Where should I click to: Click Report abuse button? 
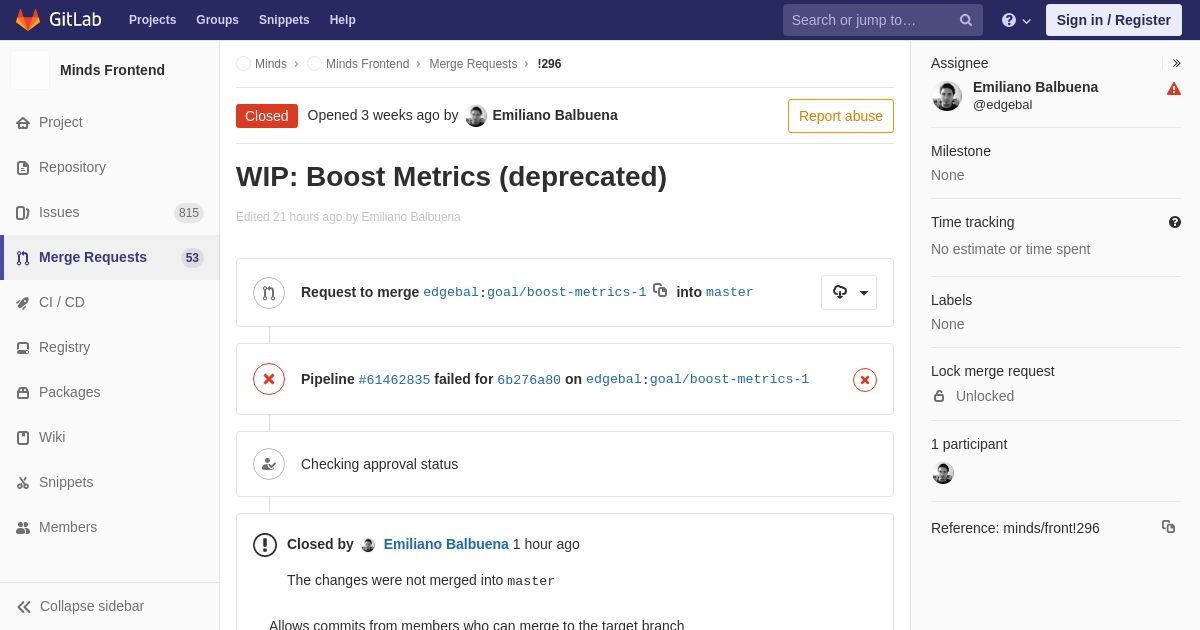click(841, 116)
